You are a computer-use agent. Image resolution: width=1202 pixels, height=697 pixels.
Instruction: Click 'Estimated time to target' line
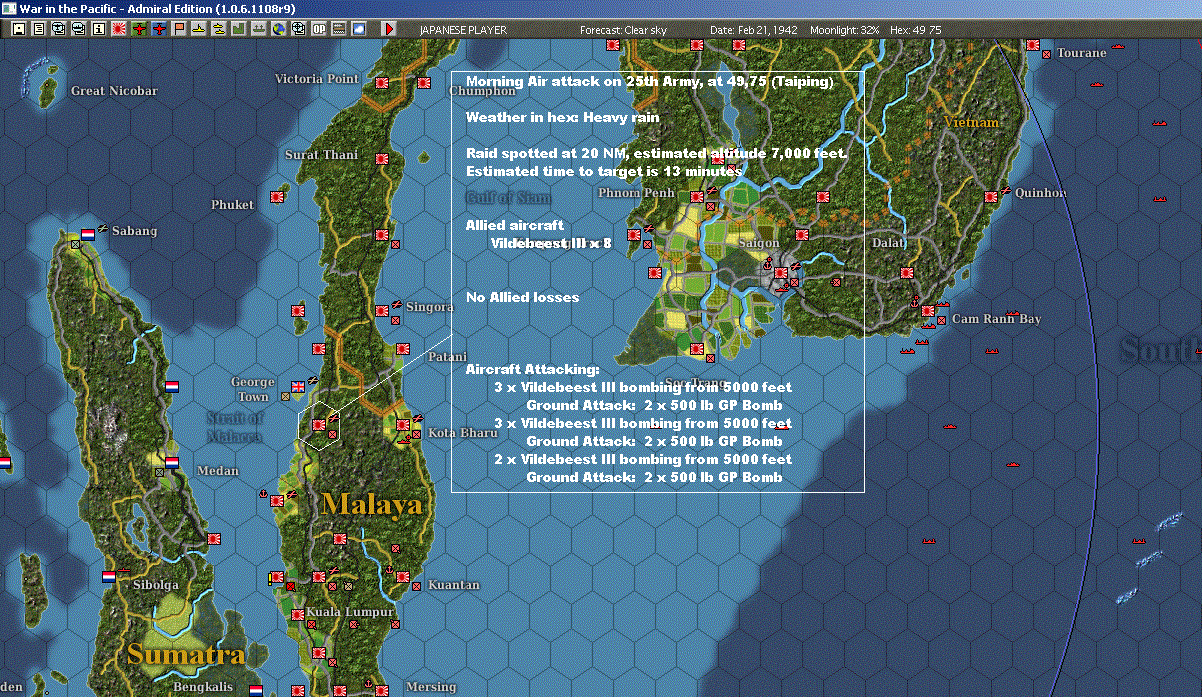(604, 171)
